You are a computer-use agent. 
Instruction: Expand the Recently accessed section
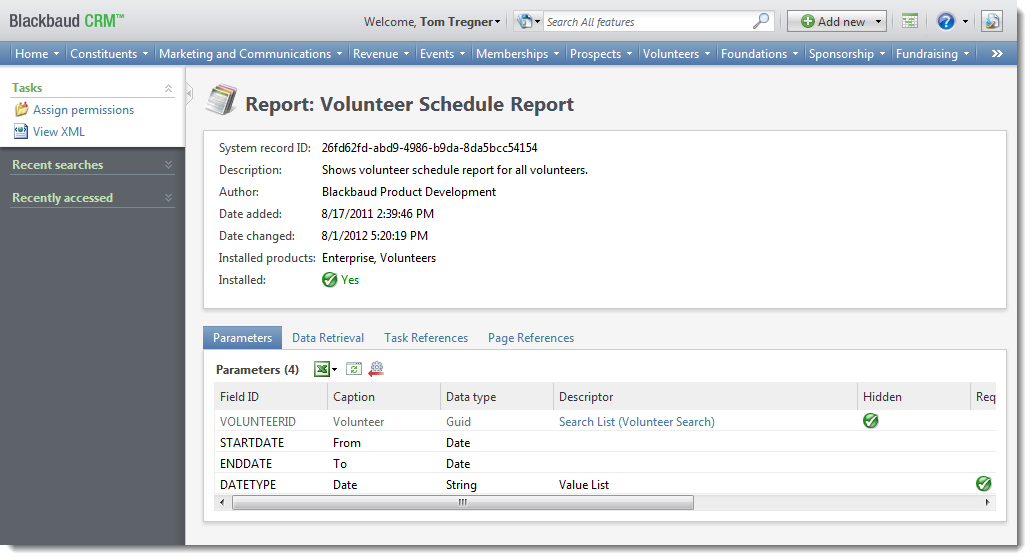click(x=168, y=197)
